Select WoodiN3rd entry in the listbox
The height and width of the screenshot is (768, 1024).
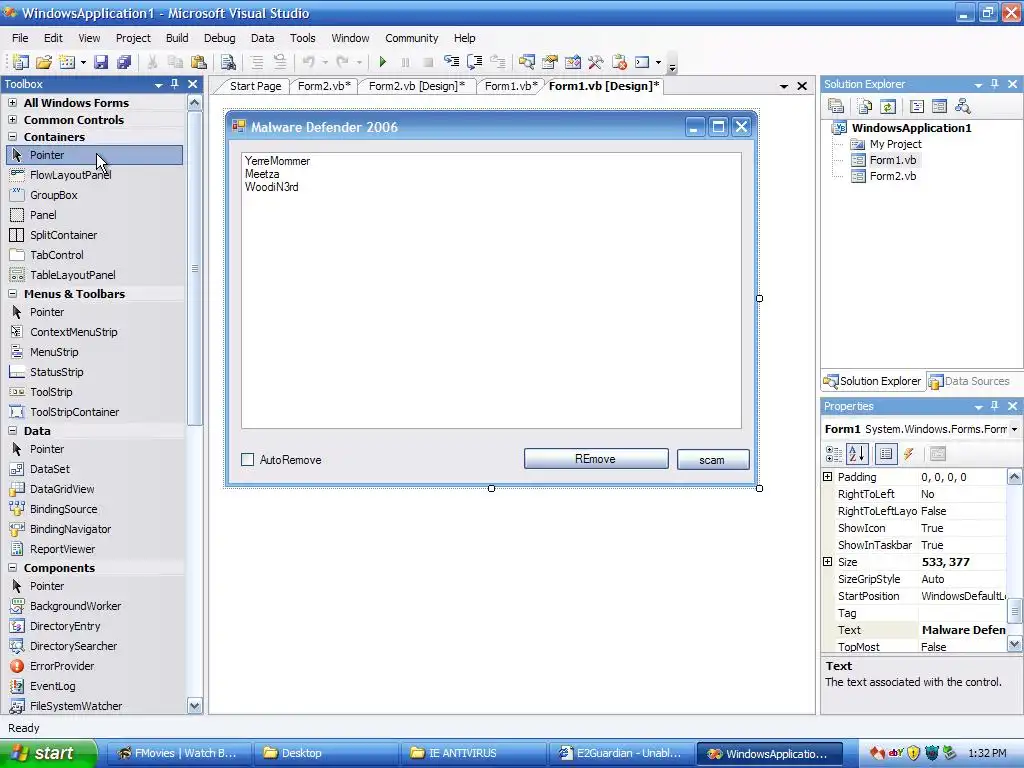[271, 187]
